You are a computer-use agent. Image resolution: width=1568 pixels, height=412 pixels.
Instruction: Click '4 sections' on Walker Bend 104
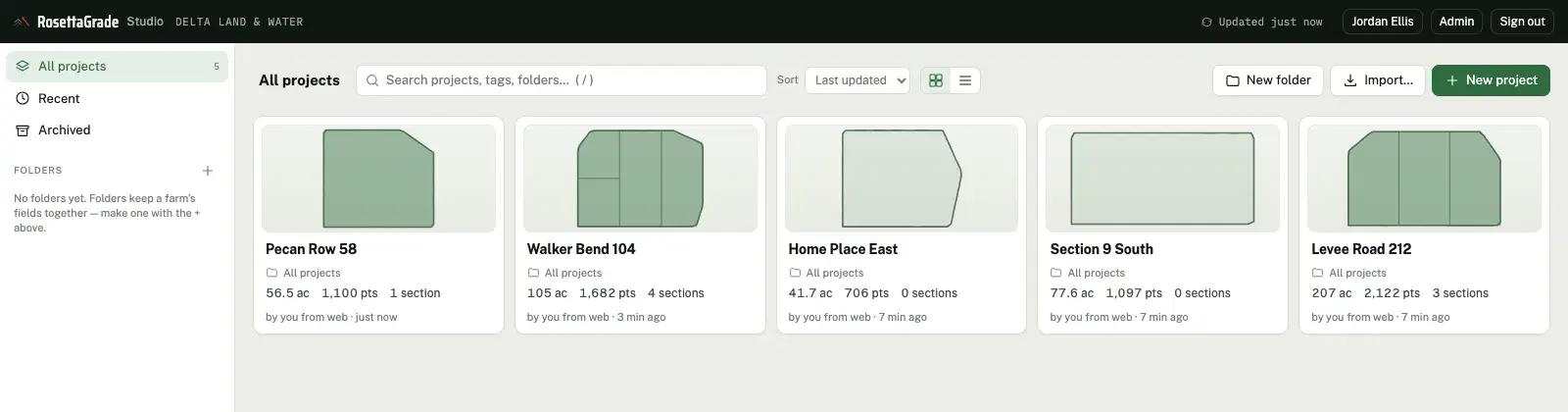[x=676, y=293]
